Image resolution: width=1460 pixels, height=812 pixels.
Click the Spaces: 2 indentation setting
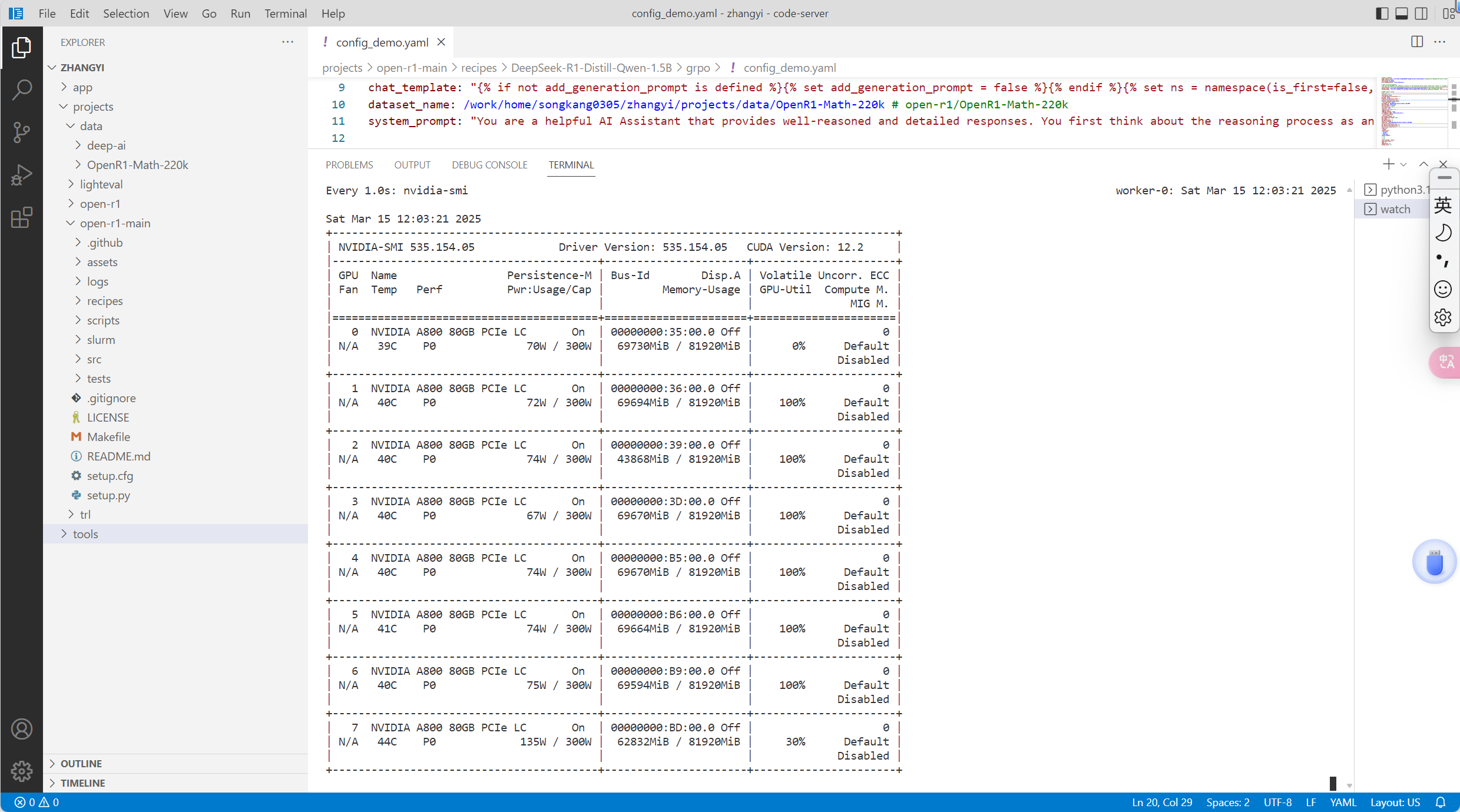[1227, 802]
